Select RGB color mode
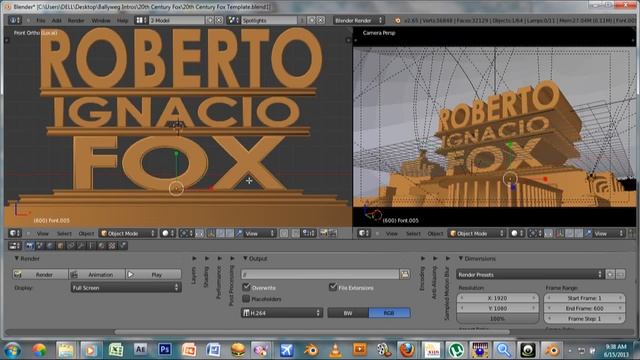 (389, 313)
